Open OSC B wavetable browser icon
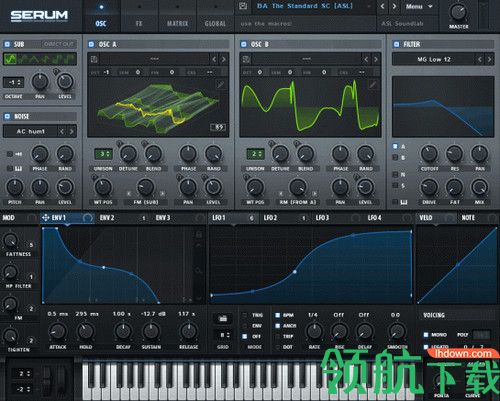This screenshot has width=500, height=401. (246, 59)
